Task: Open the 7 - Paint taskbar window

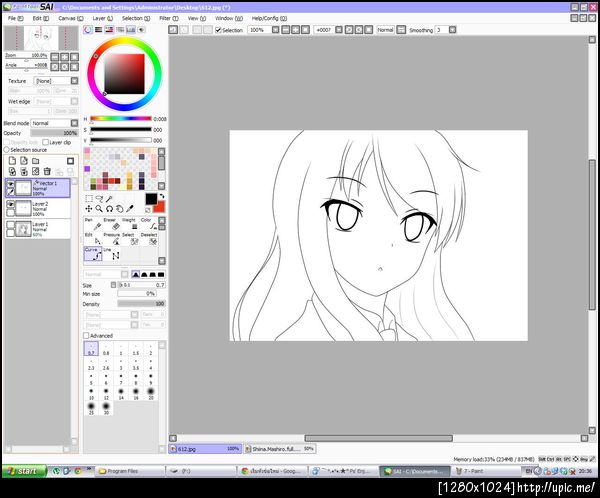Action: pos(486,471)
